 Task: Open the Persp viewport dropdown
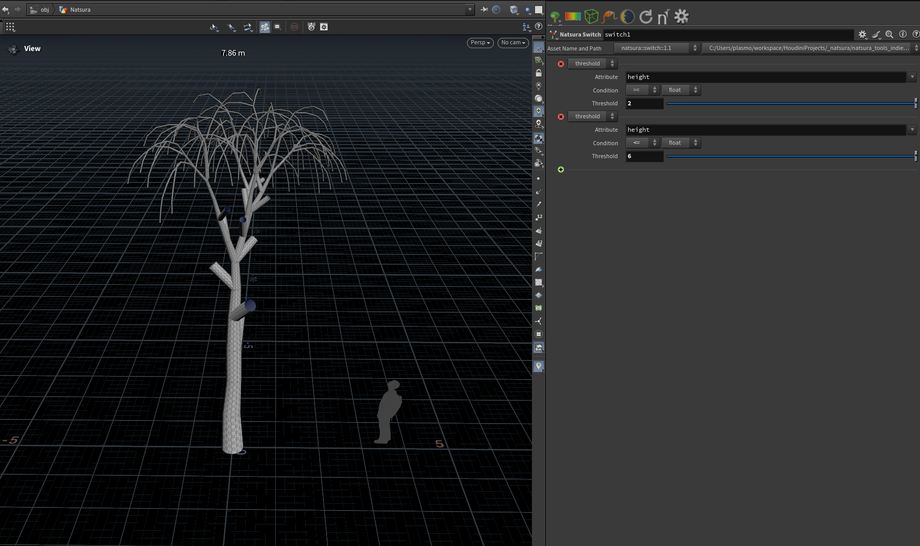tap(480, 43)
